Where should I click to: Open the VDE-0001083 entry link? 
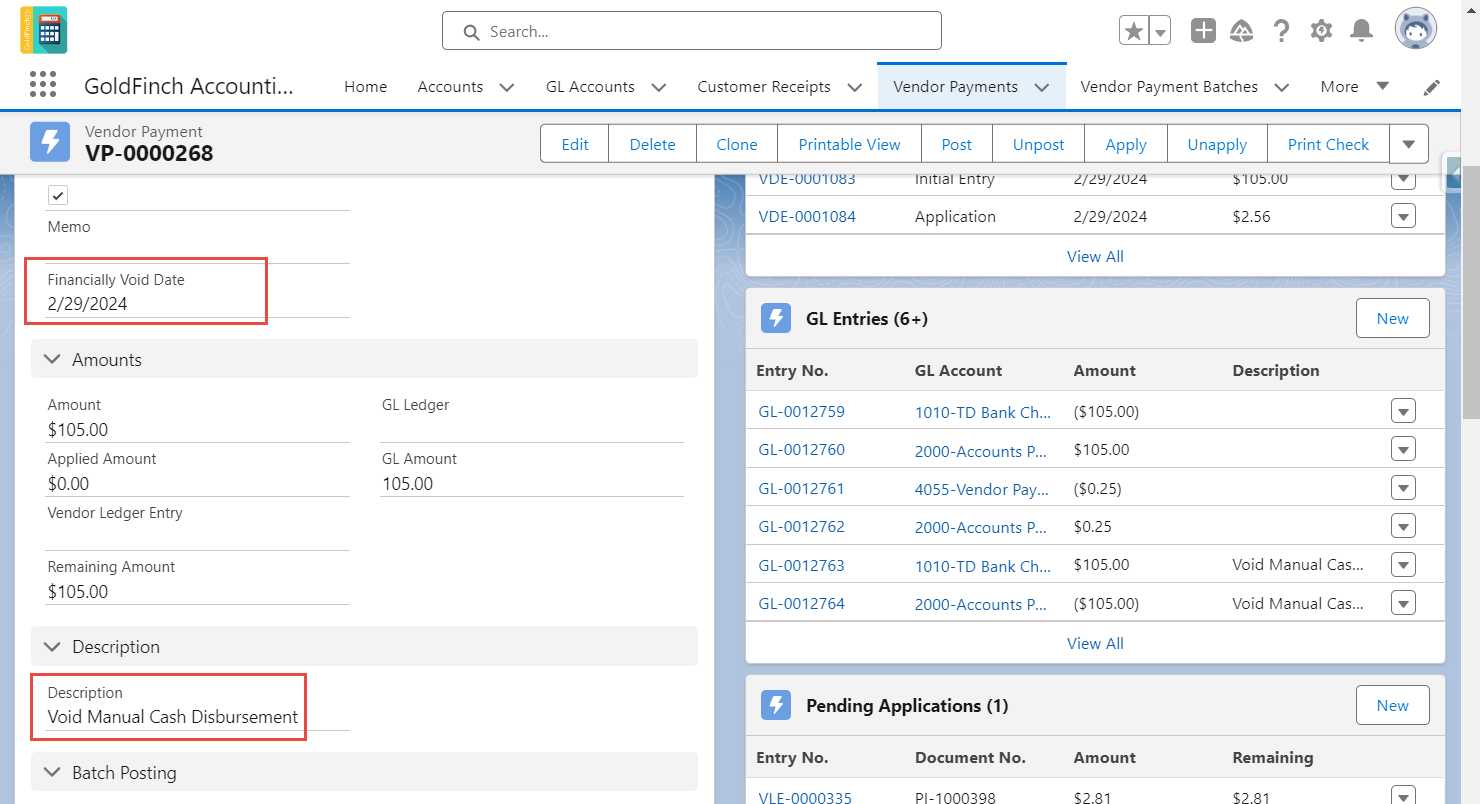807,179
